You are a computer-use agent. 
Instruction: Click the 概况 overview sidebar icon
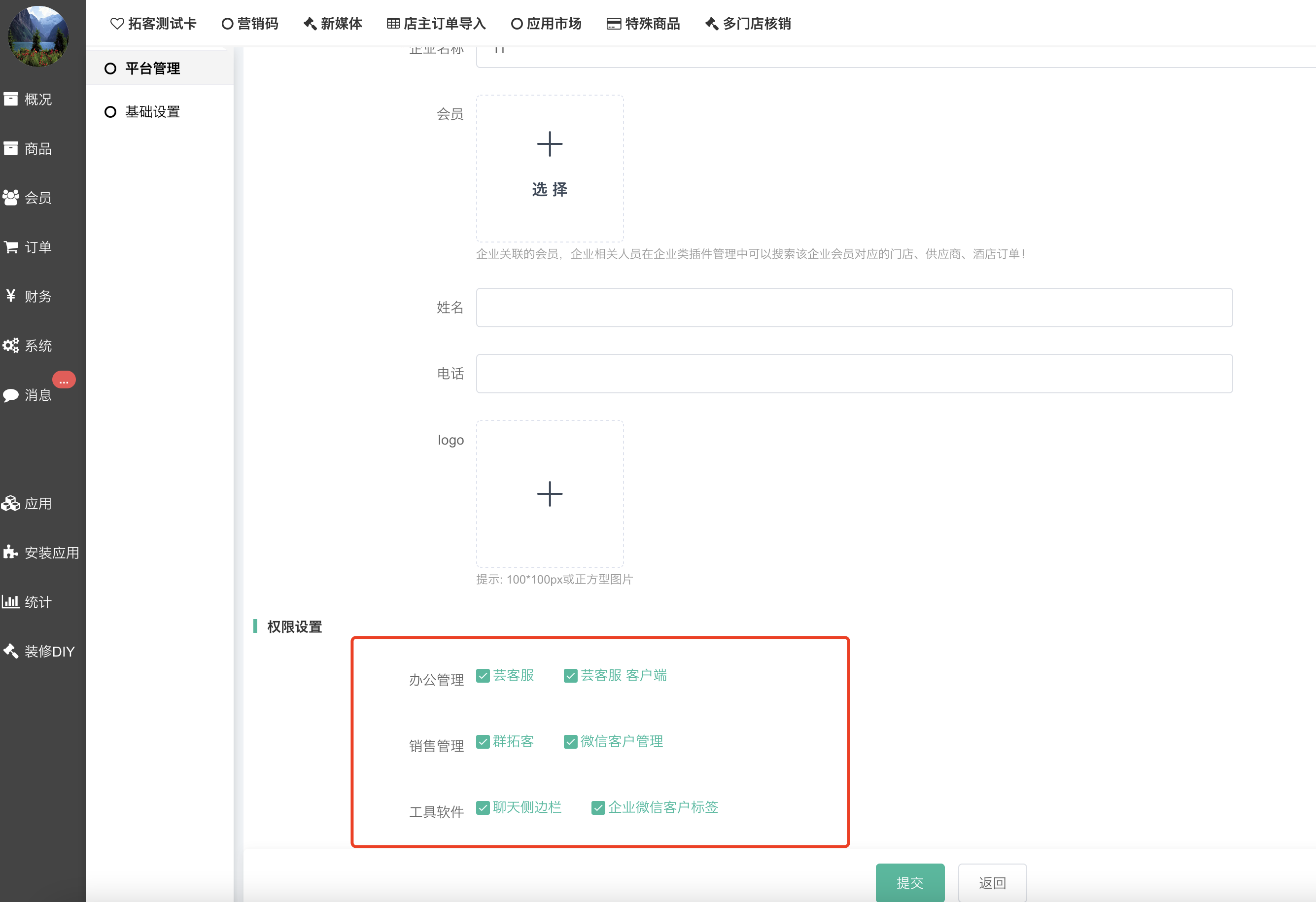coord(11,99)
